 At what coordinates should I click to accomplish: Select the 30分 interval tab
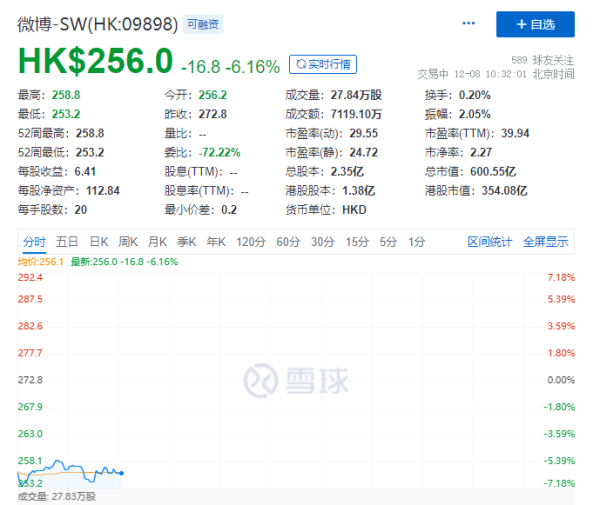pos(323,242)
